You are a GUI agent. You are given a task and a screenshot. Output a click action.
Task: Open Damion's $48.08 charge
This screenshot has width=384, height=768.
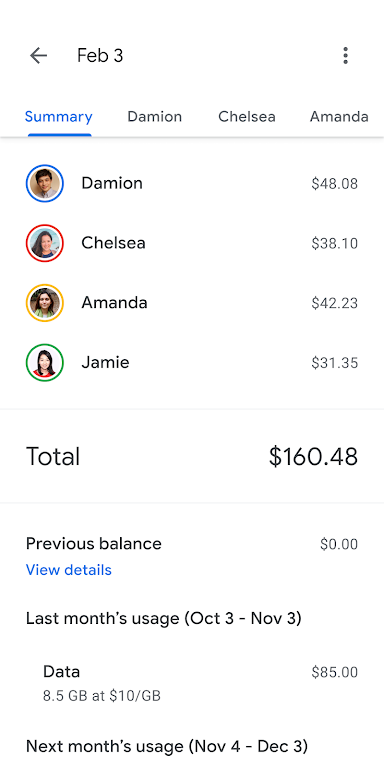(335, 184)
